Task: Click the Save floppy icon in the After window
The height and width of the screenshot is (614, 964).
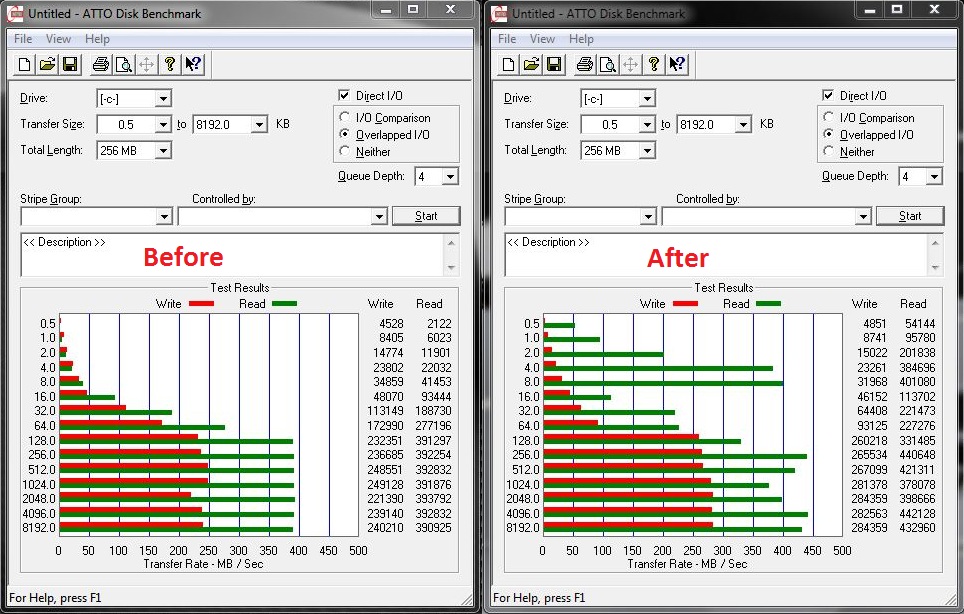Action: click(554, 64)
